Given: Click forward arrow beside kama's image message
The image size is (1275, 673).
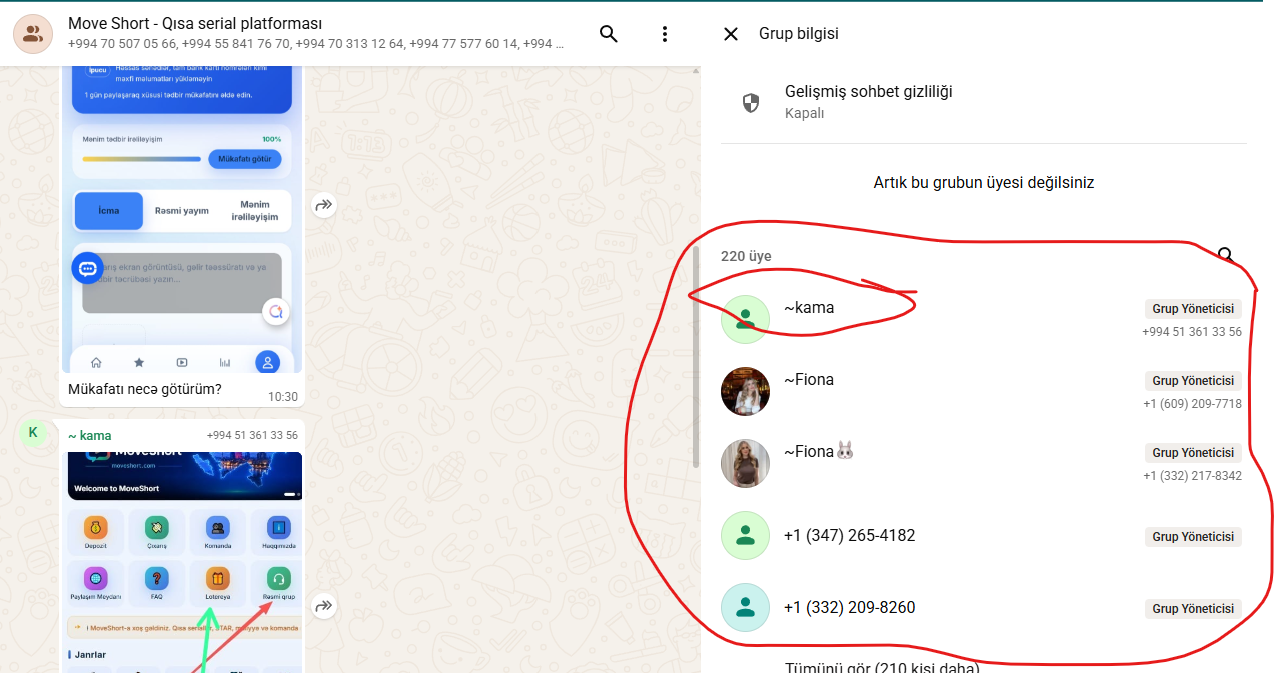Looking at the screenshot, I should (x=324, y=606).
